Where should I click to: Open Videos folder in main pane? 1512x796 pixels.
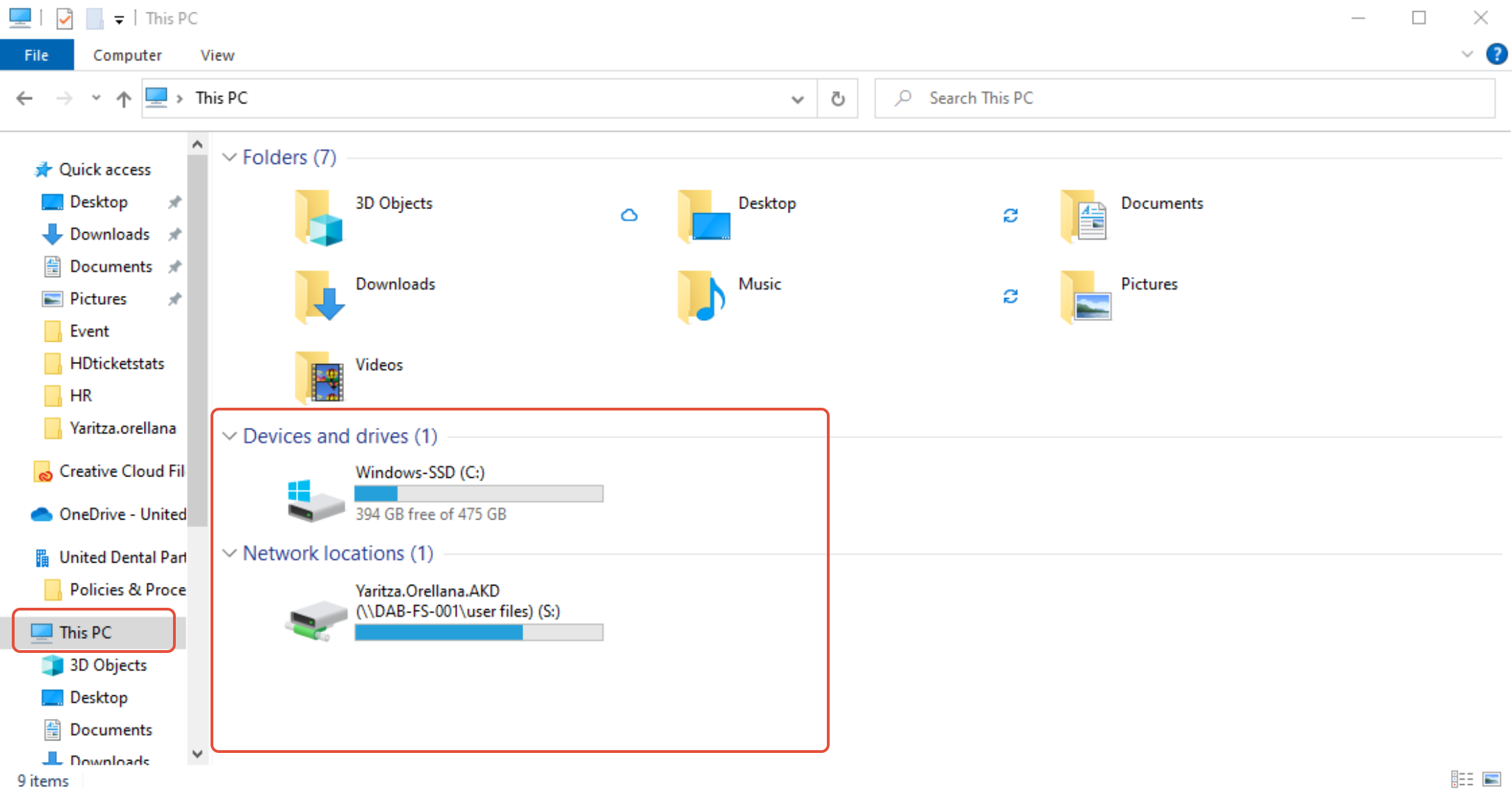point(319,377)
